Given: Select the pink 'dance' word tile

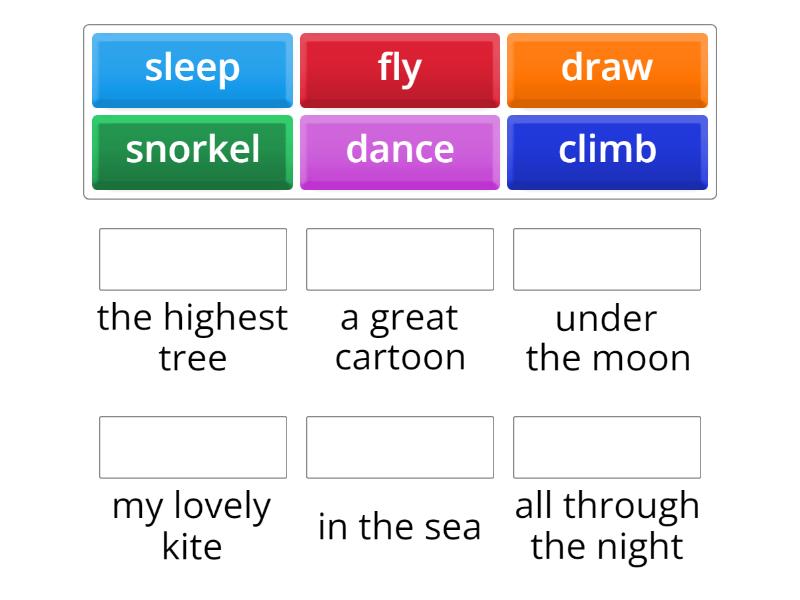Looking at the screenshot, I should (x=400, y=151).
